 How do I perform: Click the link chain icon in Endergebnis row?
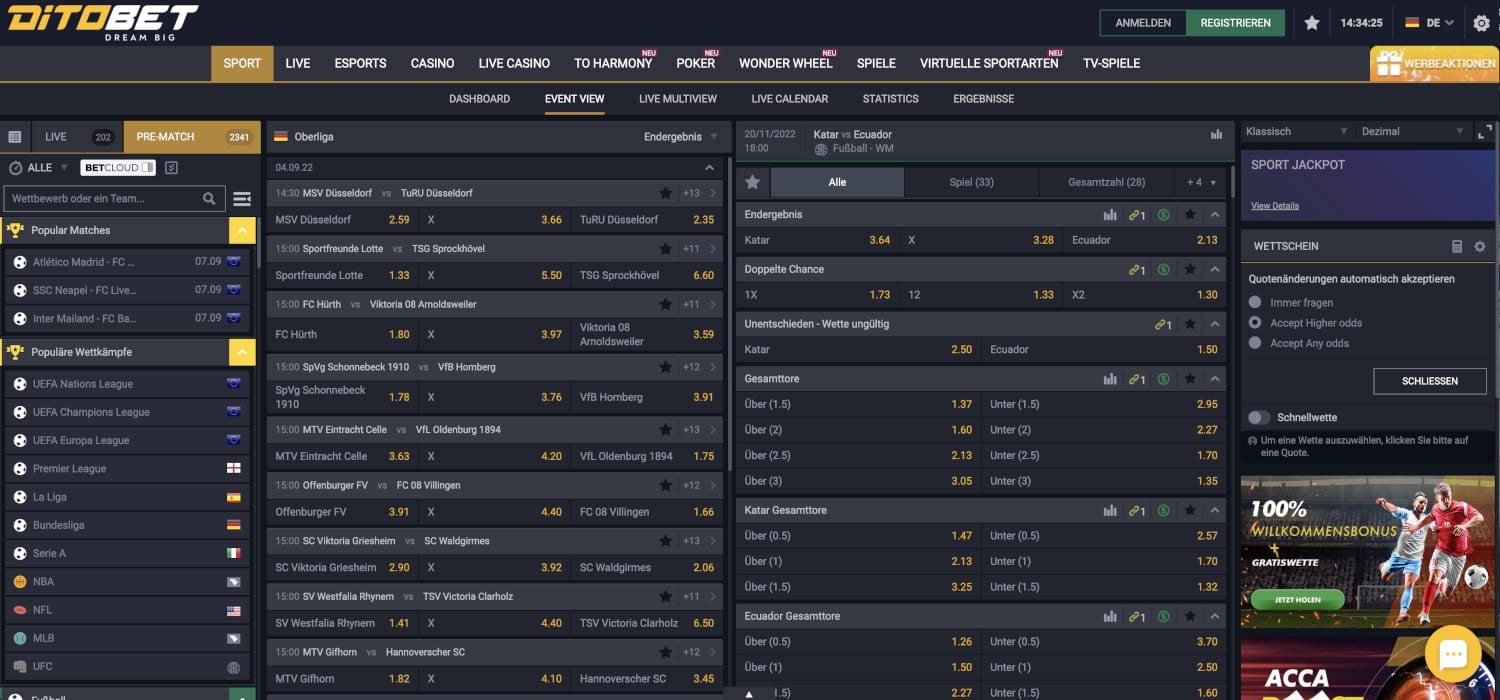click(x=1136, y=214)
